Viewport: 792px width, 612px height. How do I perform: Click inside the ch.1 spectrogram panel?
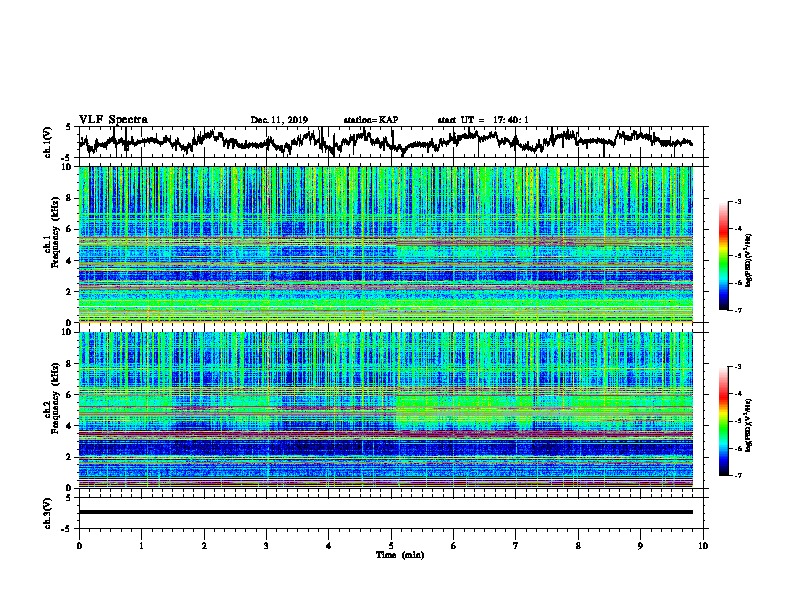(x=386, y=244)
